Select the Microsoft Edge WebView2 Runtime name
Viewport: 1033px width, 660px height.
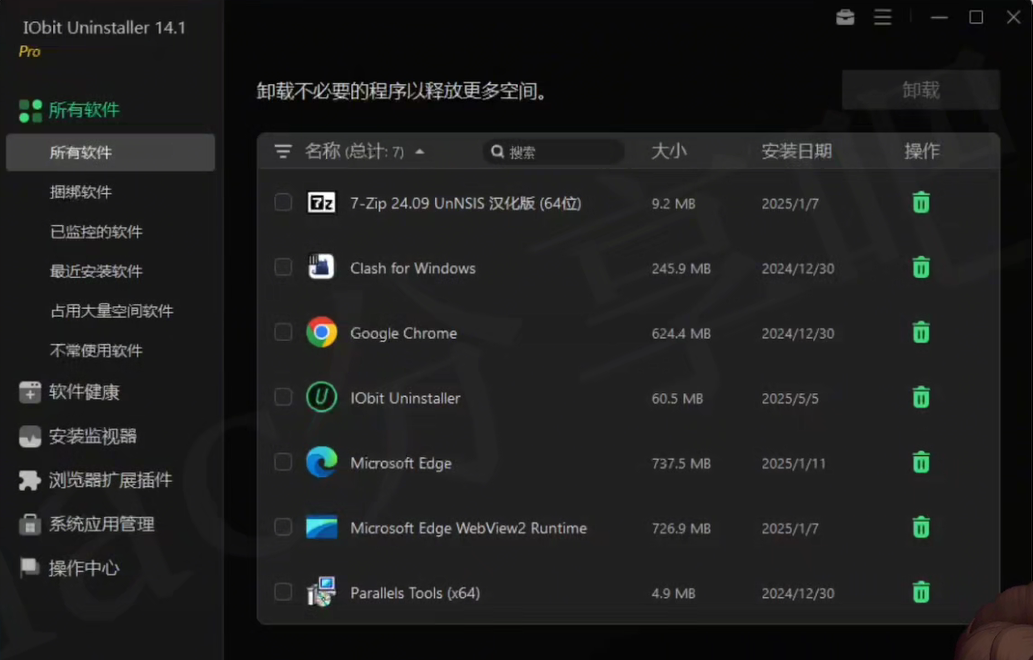[468, 528]
